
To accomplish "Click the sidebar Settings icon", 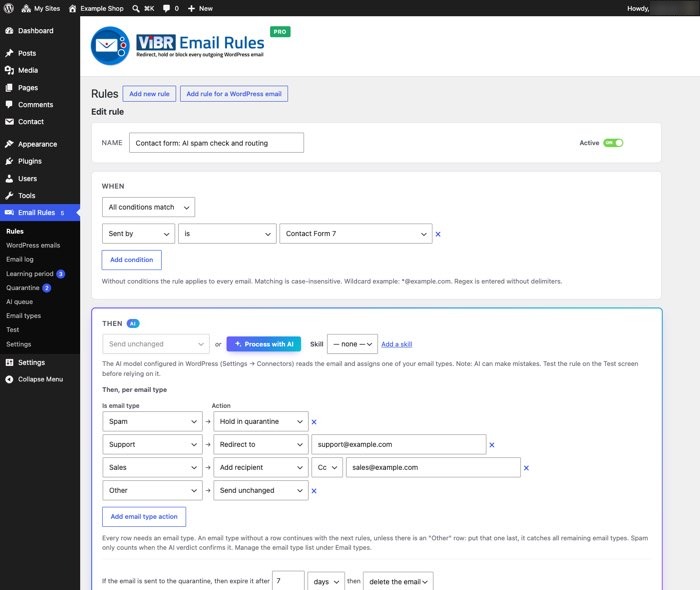I will [x=9, y=362].
